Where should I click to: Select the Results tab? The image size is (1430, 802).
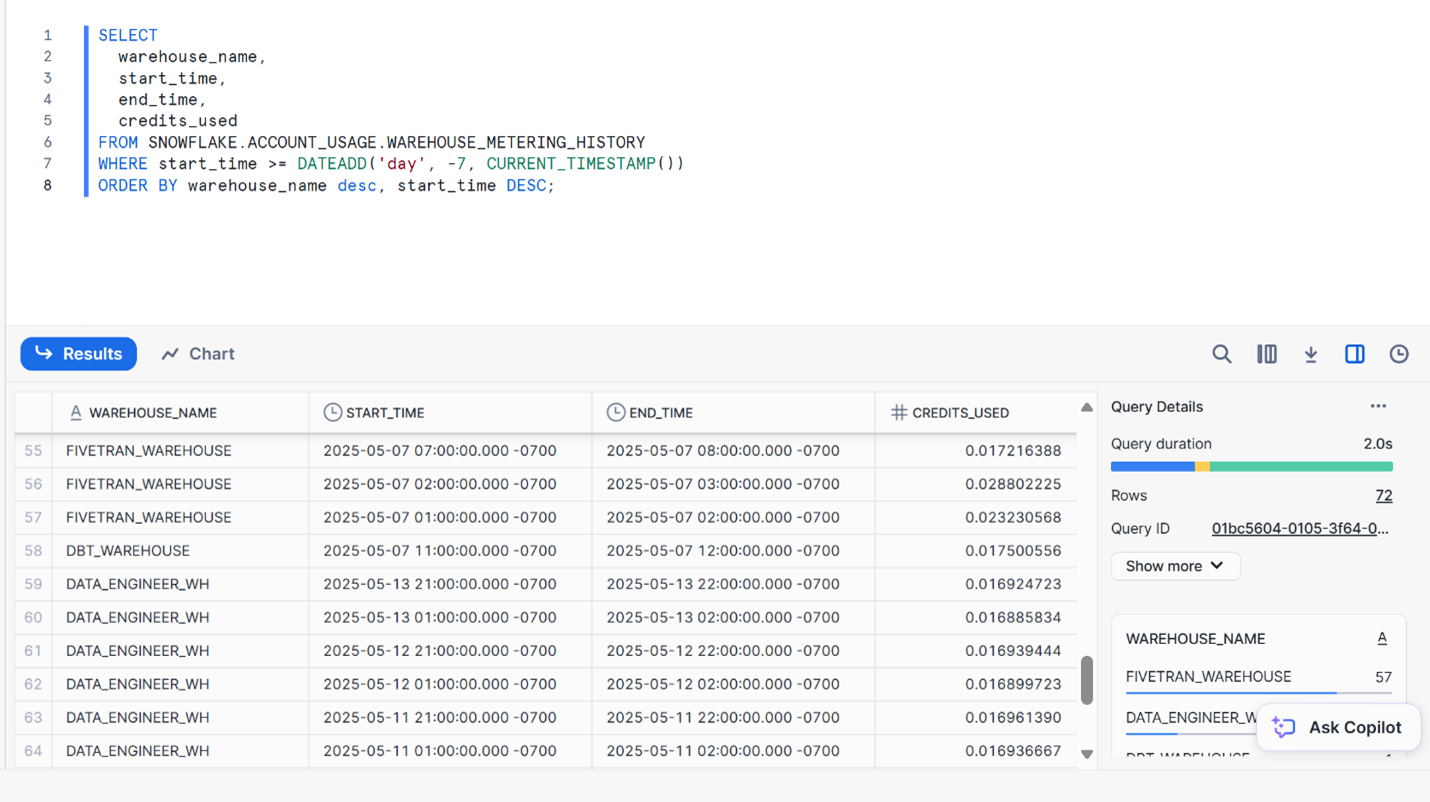tap(79, 354)
